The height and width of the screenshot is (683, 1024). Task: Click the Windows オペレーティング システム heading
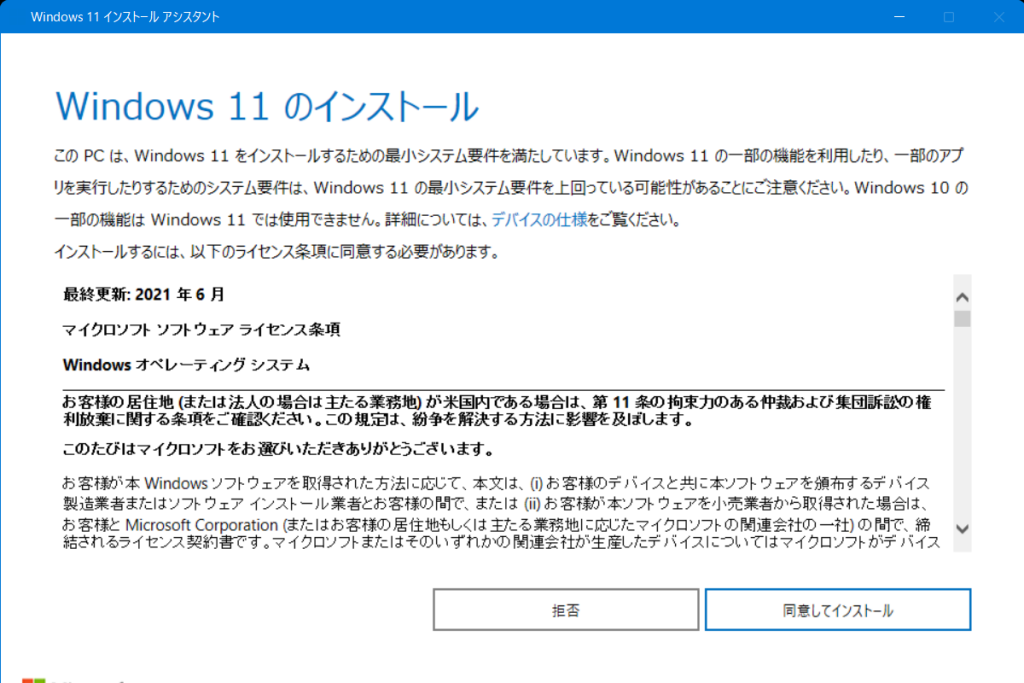pos(186,365)
